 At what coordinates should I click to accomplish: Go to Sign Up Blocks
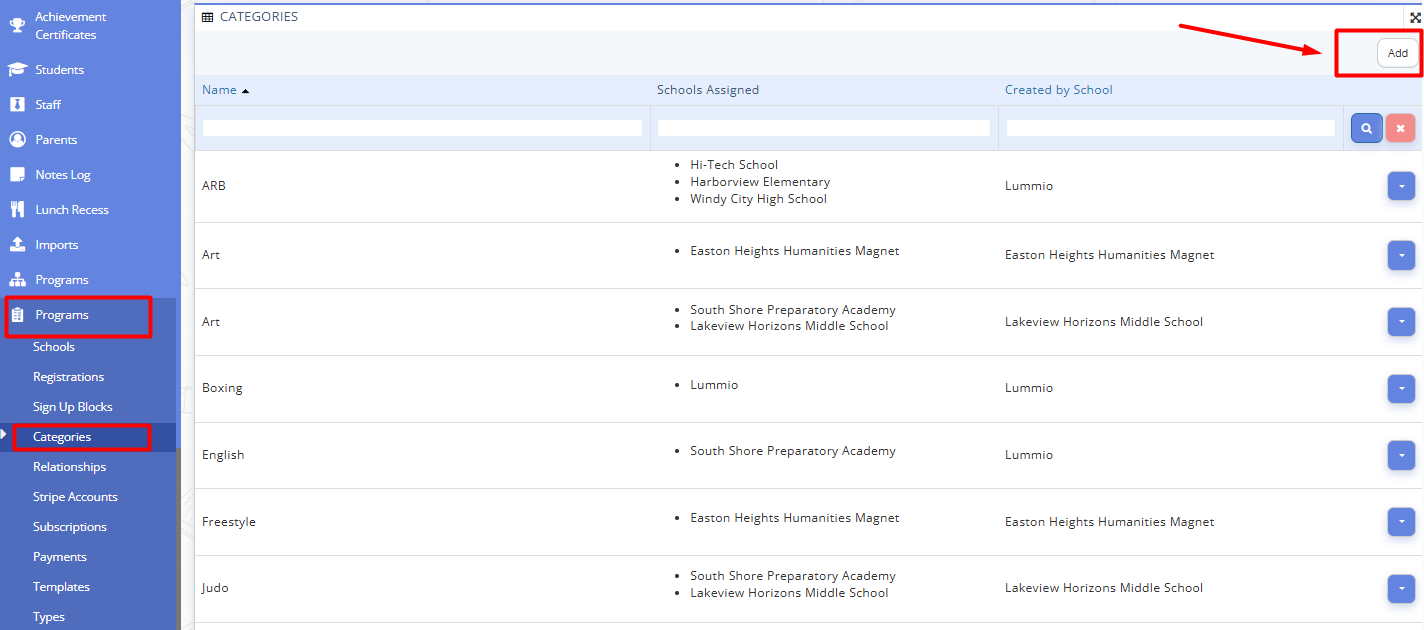click(x=72, y=407)
